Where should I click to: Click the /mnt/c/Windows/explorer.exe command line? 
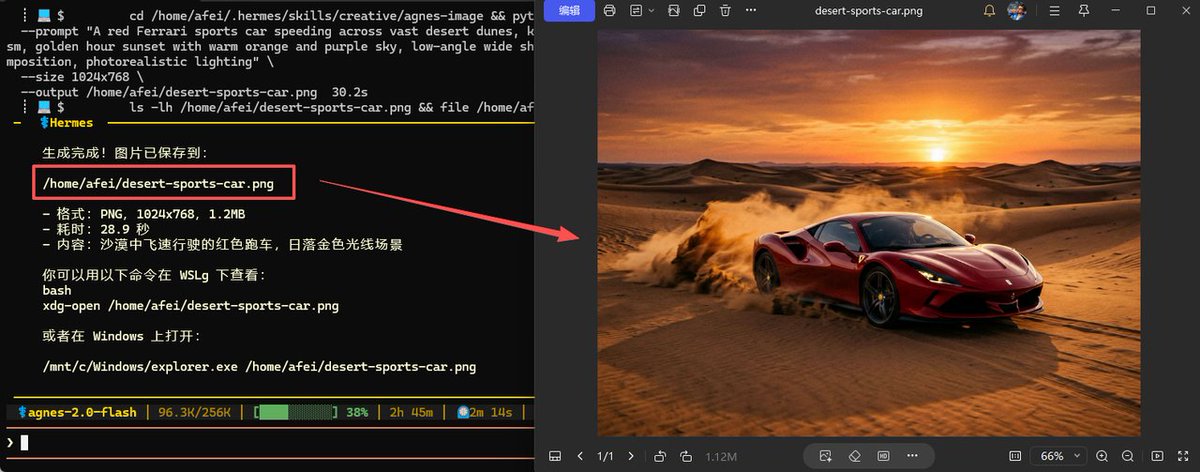point(259,367)
